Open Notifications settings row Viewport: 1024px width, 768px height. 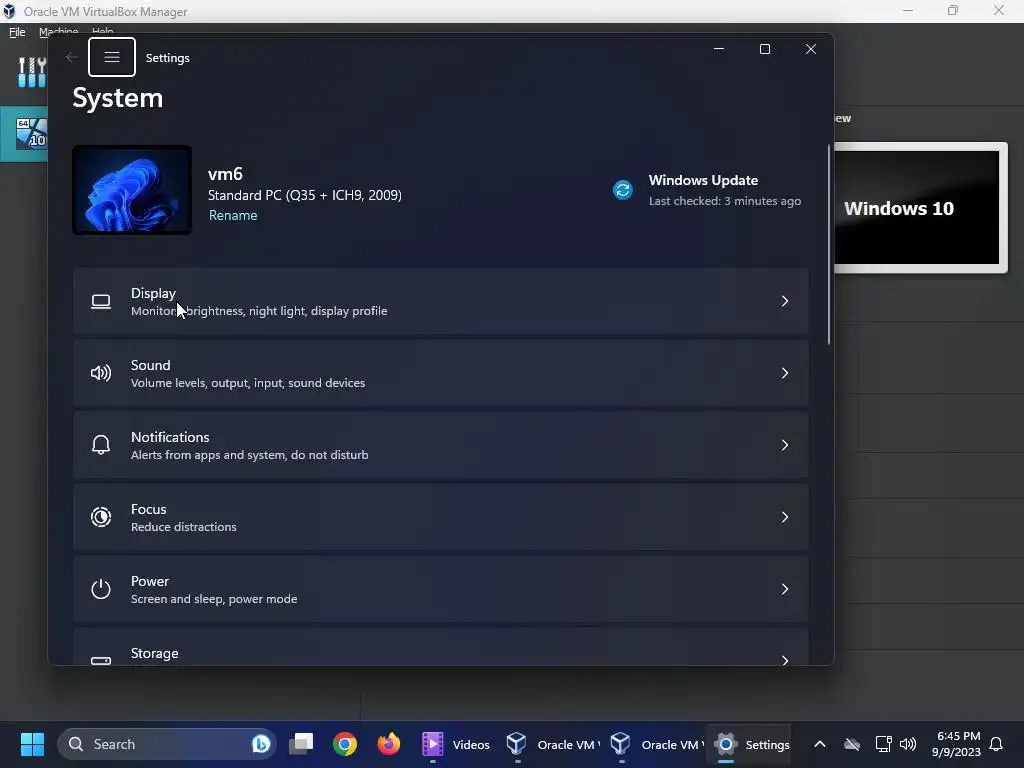click(x=441, y=445)
